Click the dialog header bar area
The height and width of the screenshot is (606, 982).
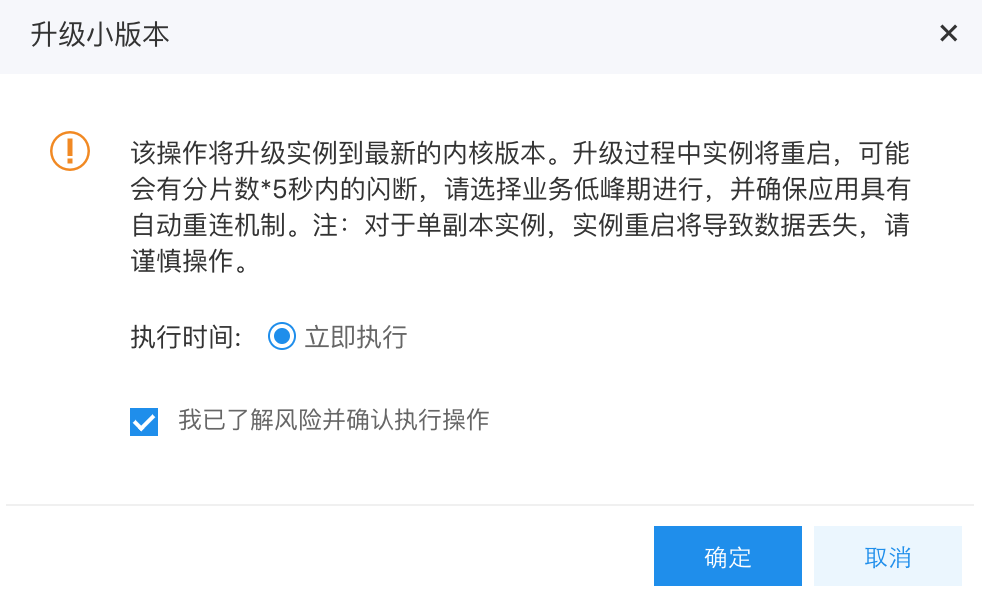491,36
